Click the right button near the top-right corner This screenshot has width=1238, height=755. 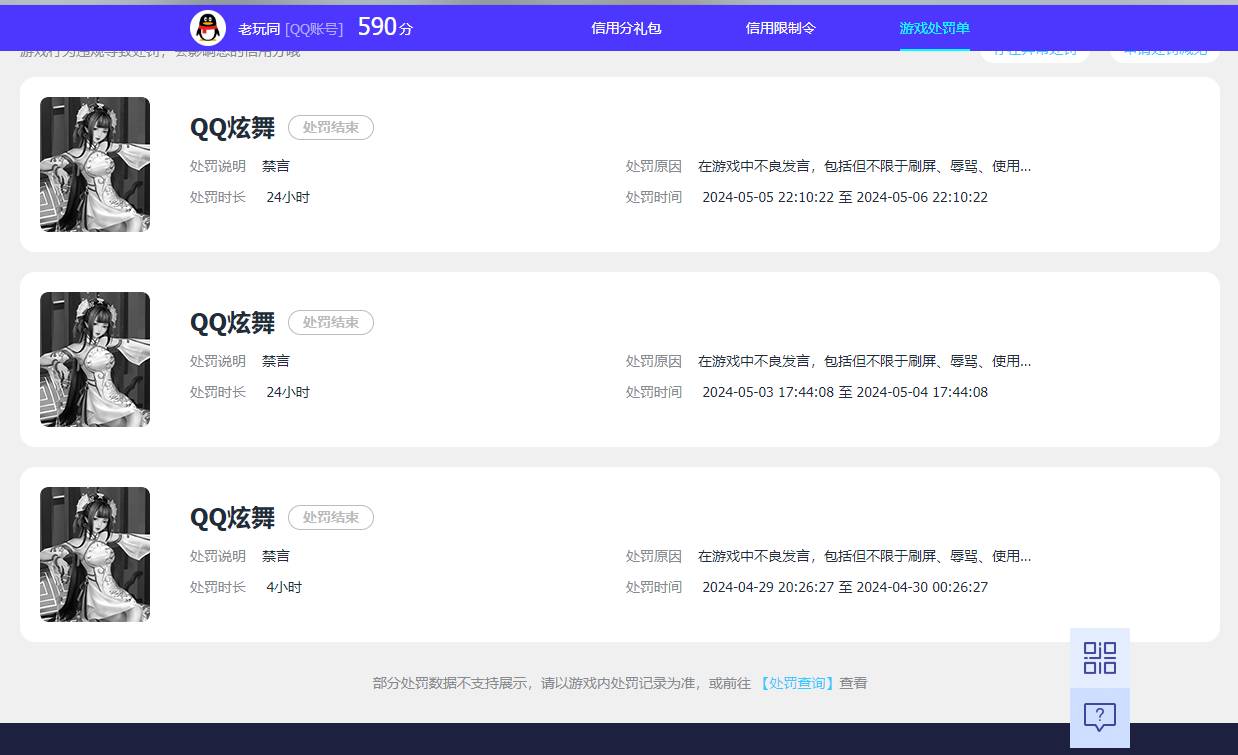[1163, 48]
